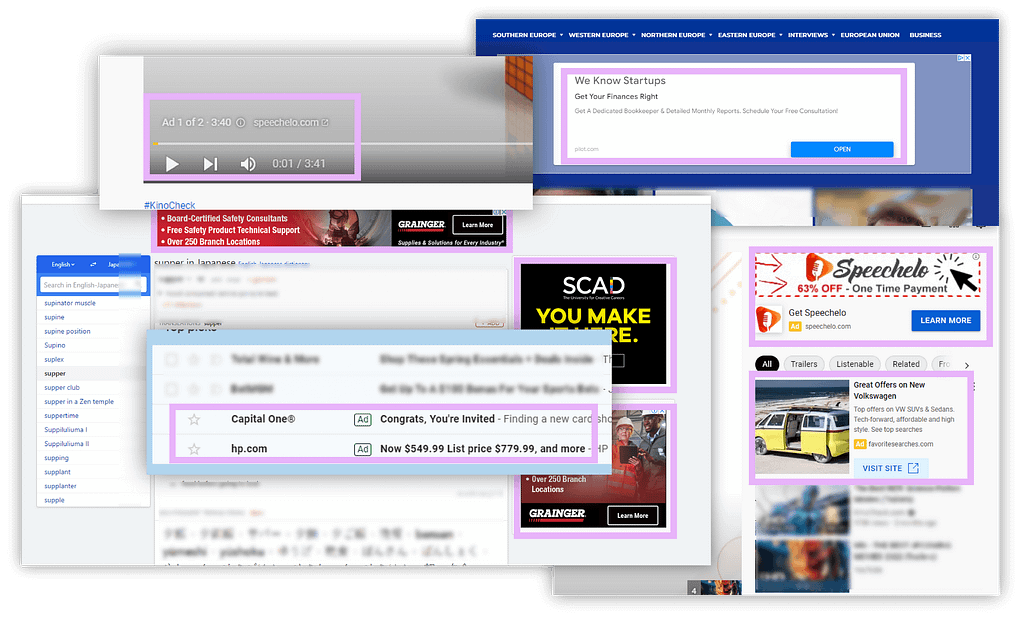Star the Capital One email
Screen dimensions: 1024x620
[194, 419]
